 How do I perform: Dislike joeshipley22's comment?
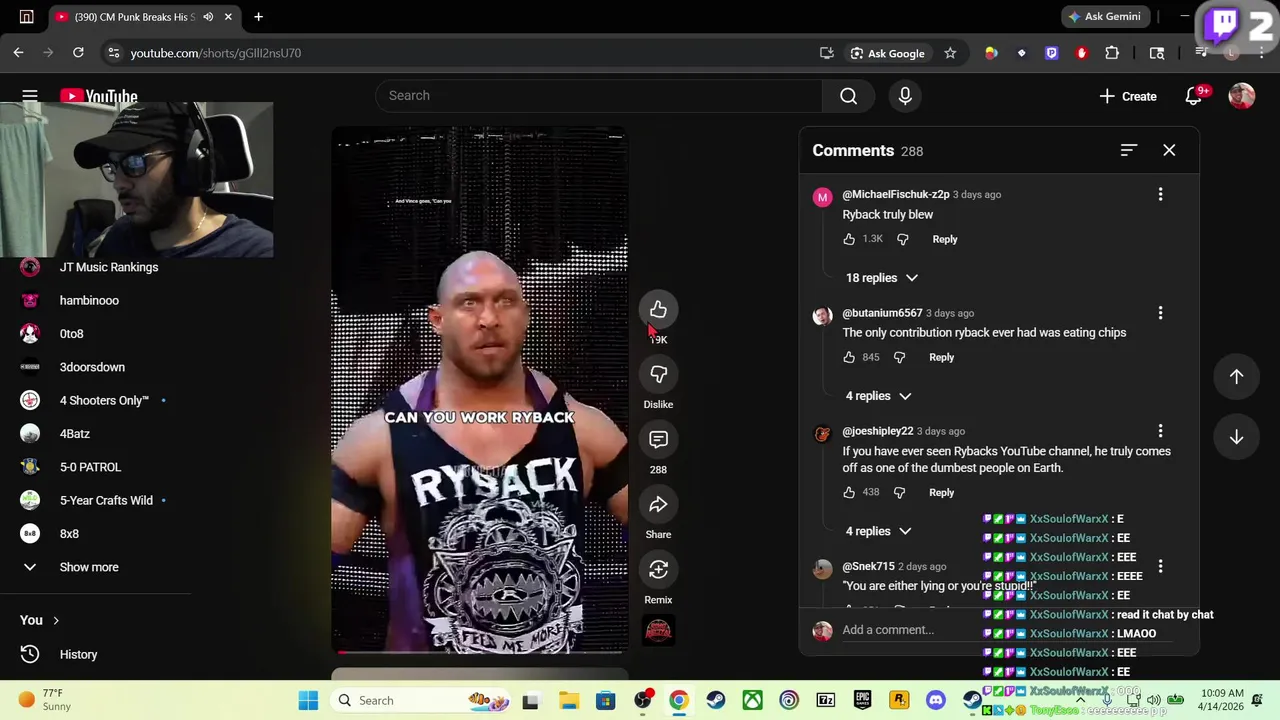[x=900, y=492]
